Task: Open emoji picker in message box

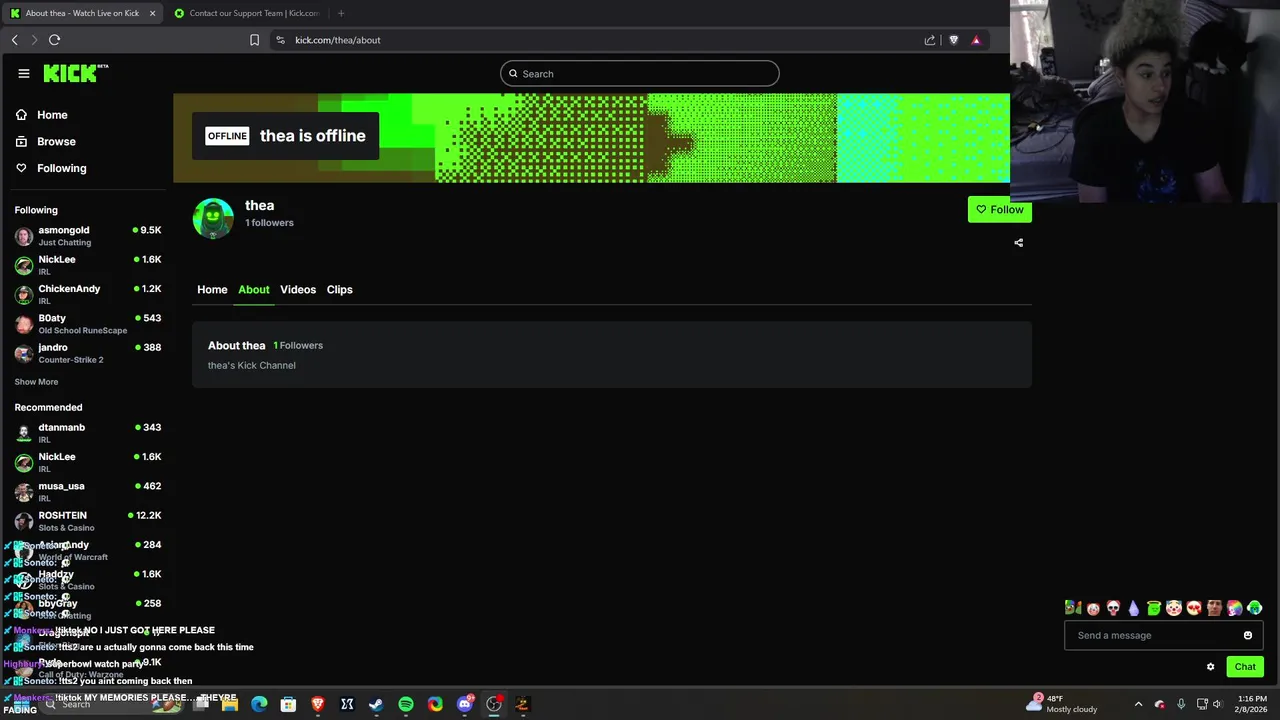Action: pyautogui.click(x=1247, y=635)
